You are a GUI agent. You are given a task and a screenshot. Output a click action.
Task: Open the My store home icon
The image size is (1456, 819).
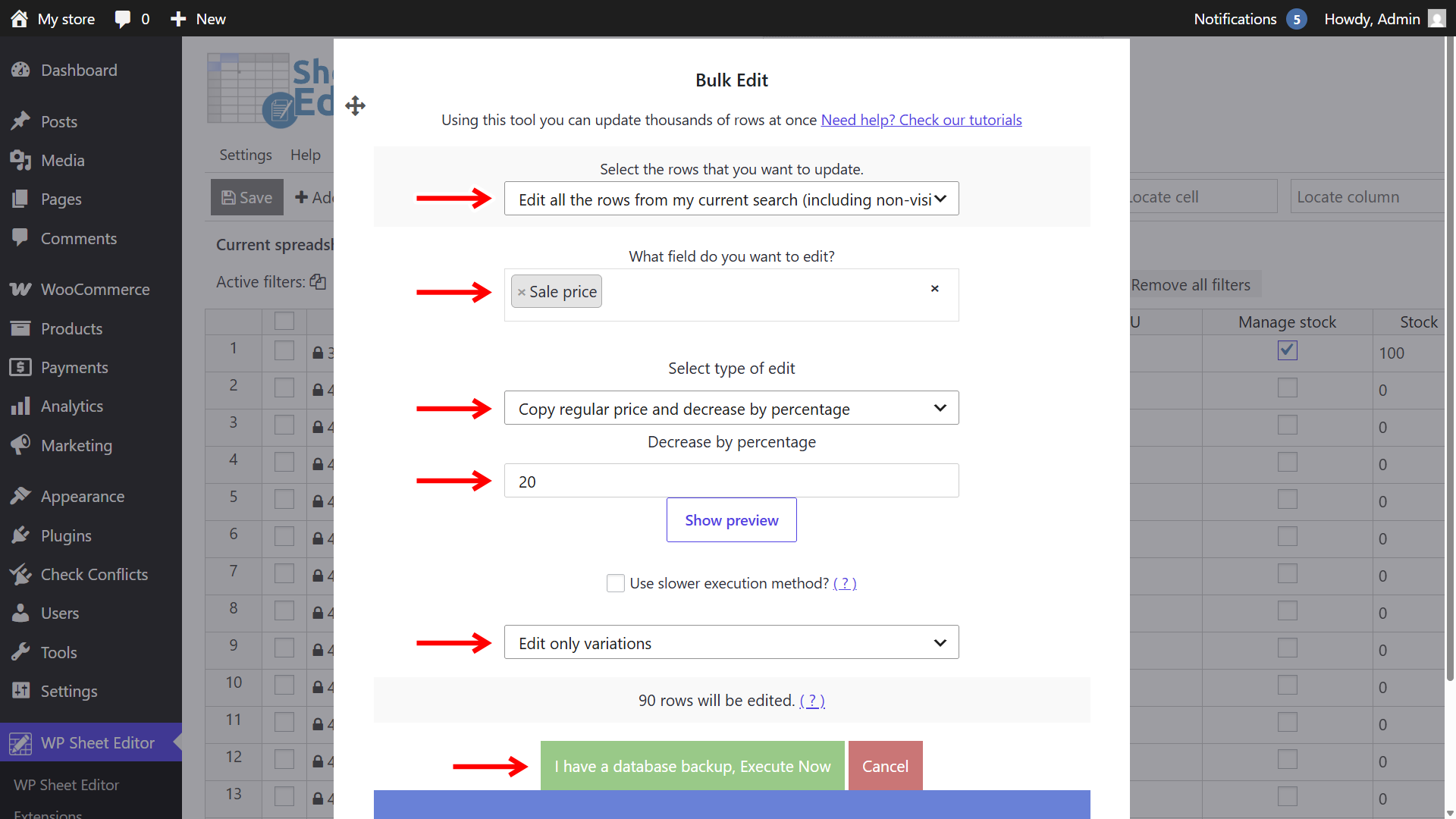point(20,19)
